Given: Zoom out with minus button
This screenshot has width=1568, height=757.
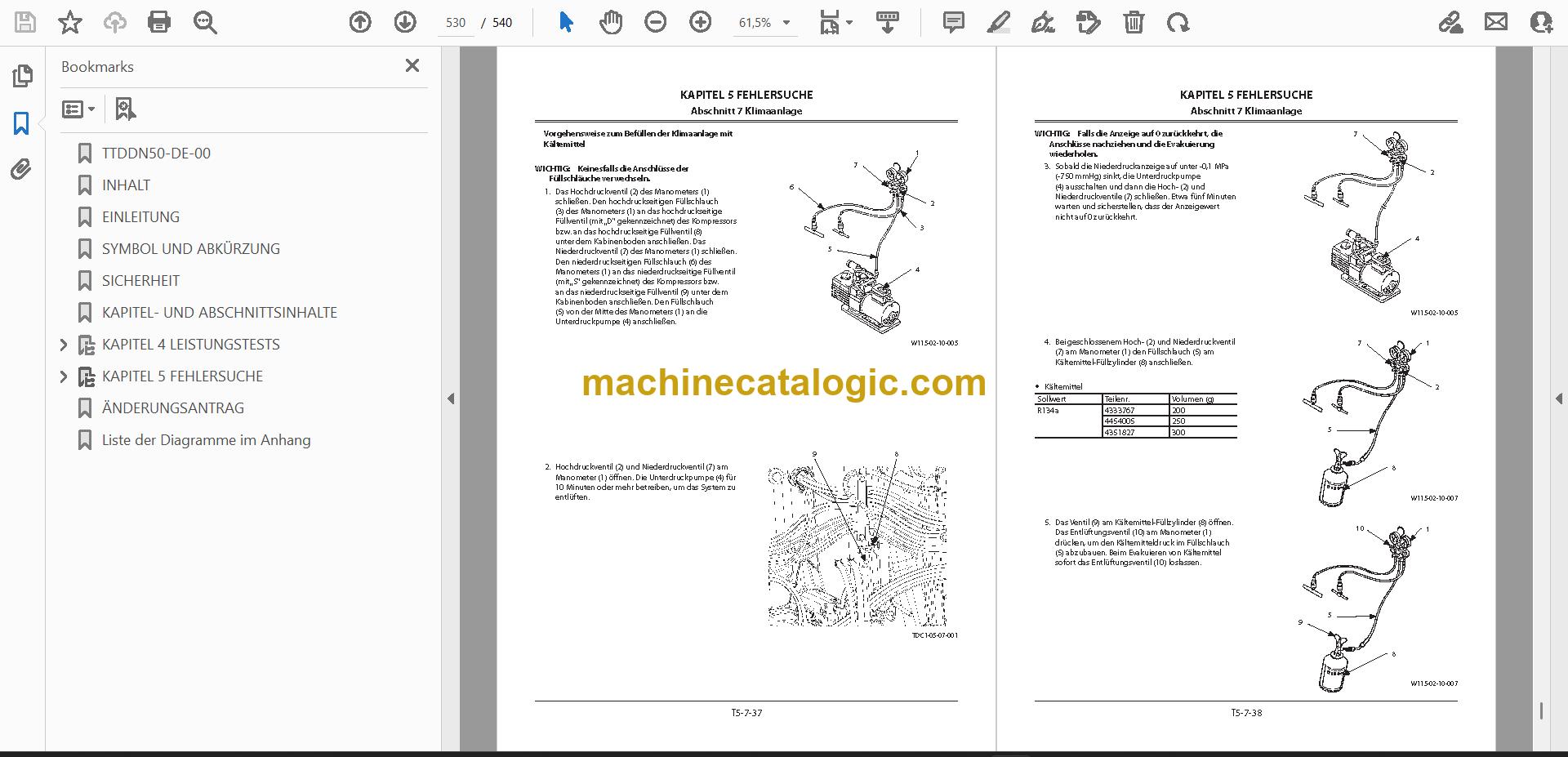Looking at the screenshot, I should [x=656, y=22].
